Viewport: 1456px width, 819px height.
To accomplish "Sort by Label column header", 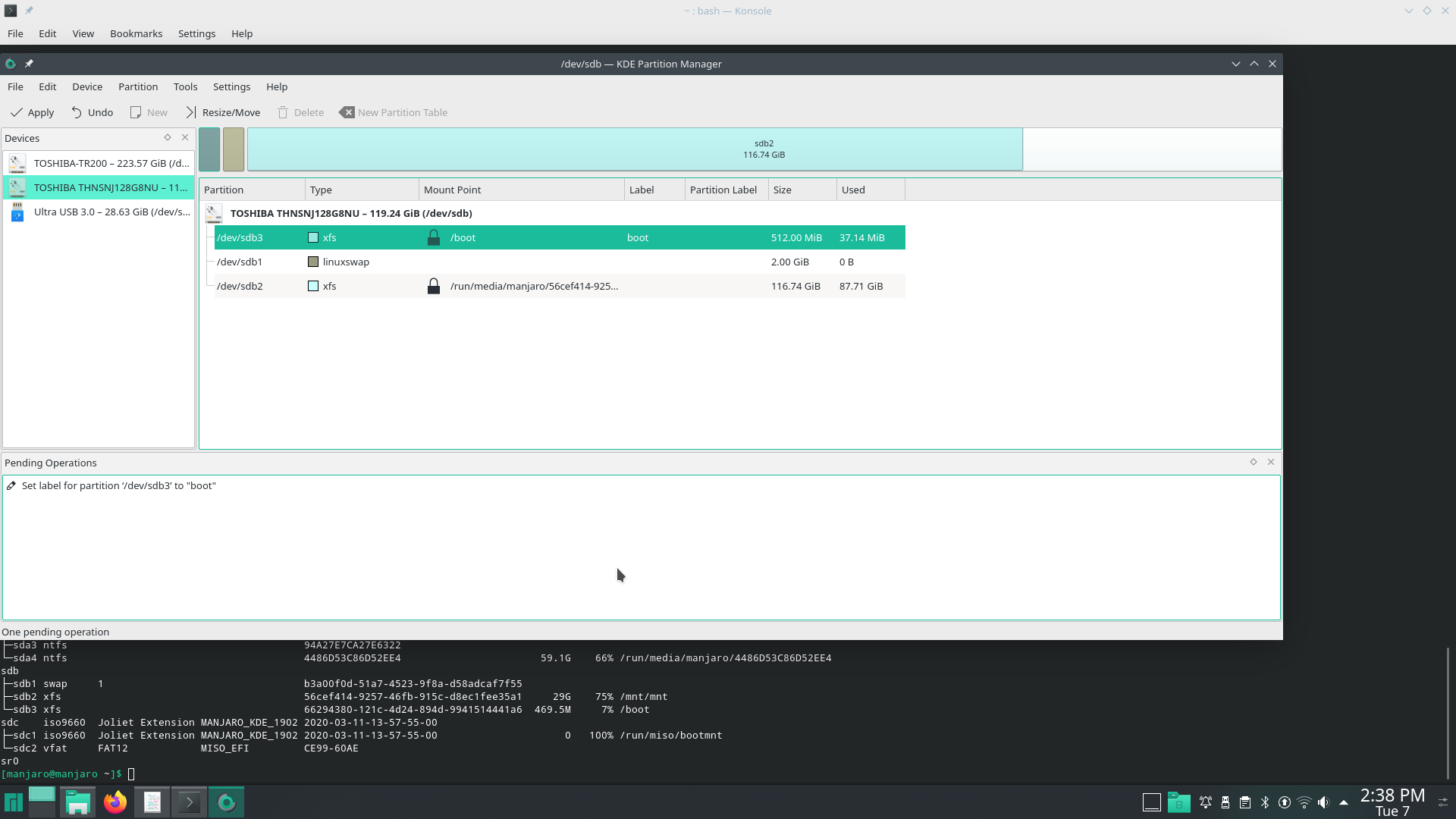I will (x=654, y=190).
